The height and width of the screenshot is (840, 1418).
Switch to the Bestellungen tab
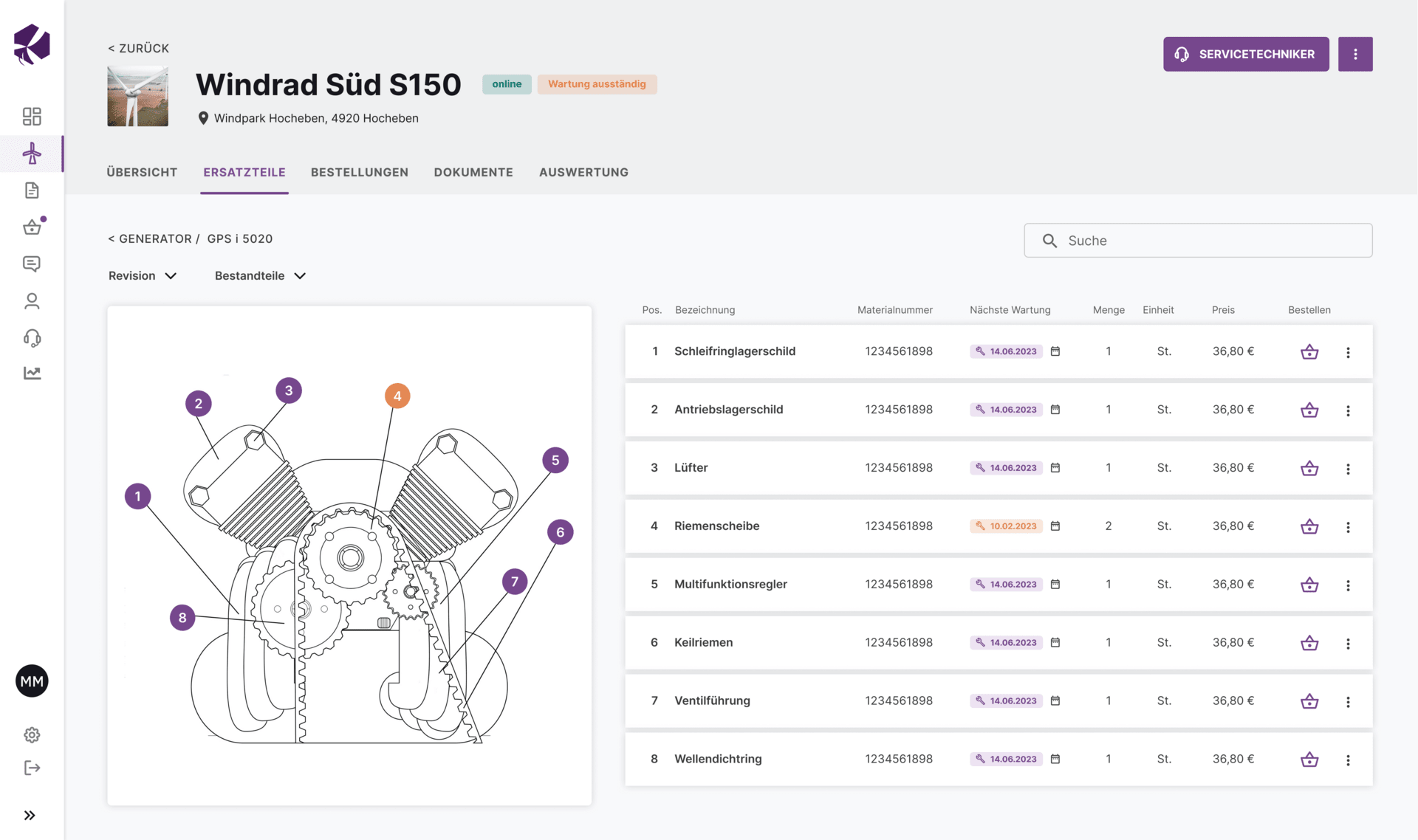[359, 171]
